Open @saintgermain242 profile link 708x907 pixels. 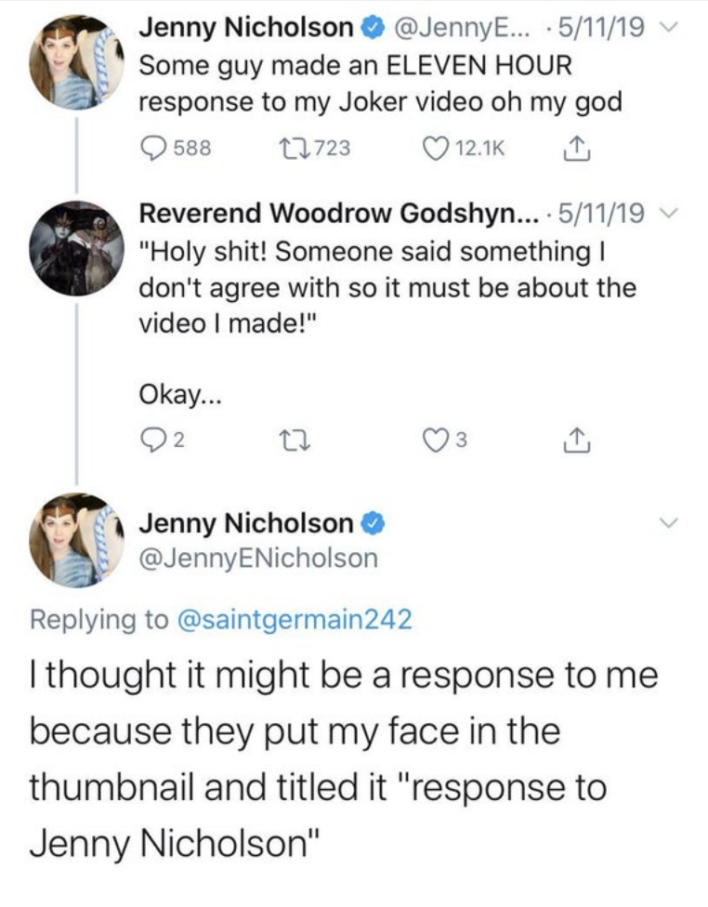294,620
